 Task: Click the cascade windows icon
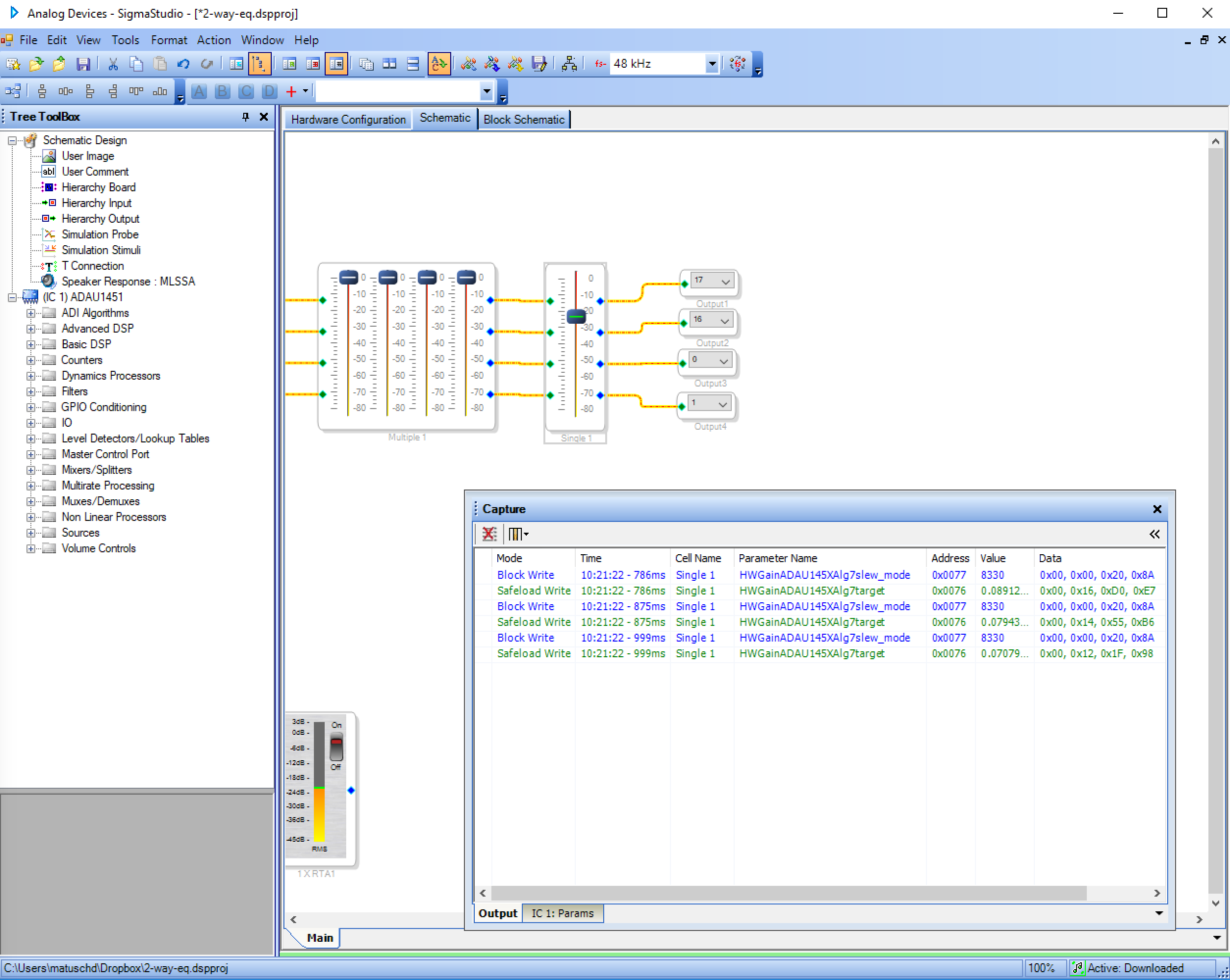pyautogui.click(x=366, y=64)
